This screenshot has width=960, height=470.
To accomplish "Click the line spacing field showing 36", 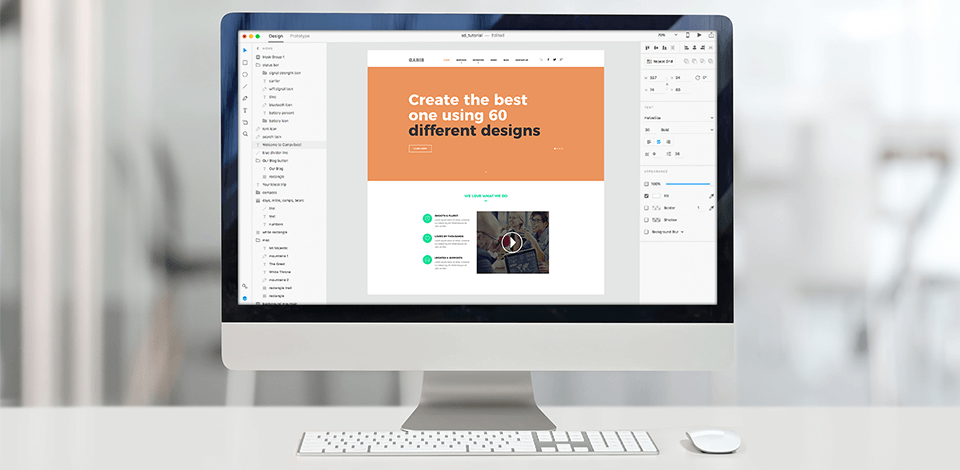I will 678,154.
